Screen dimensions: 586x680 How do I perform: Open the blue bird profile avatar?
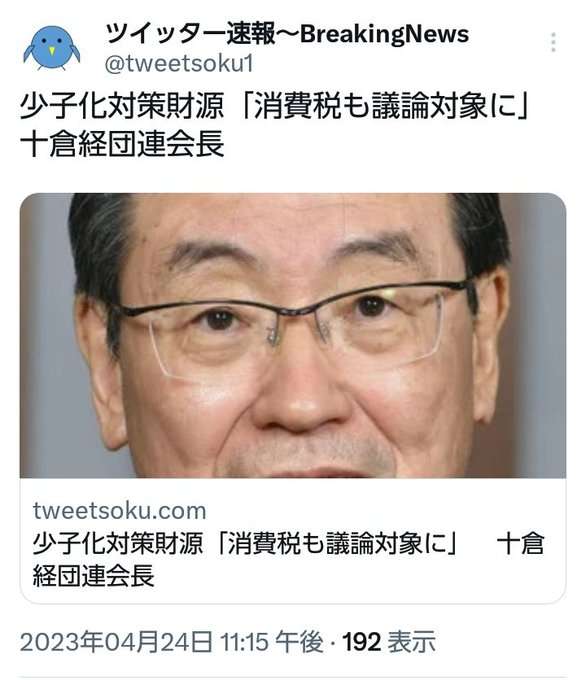pyautogui.click(x=52, y=48)
